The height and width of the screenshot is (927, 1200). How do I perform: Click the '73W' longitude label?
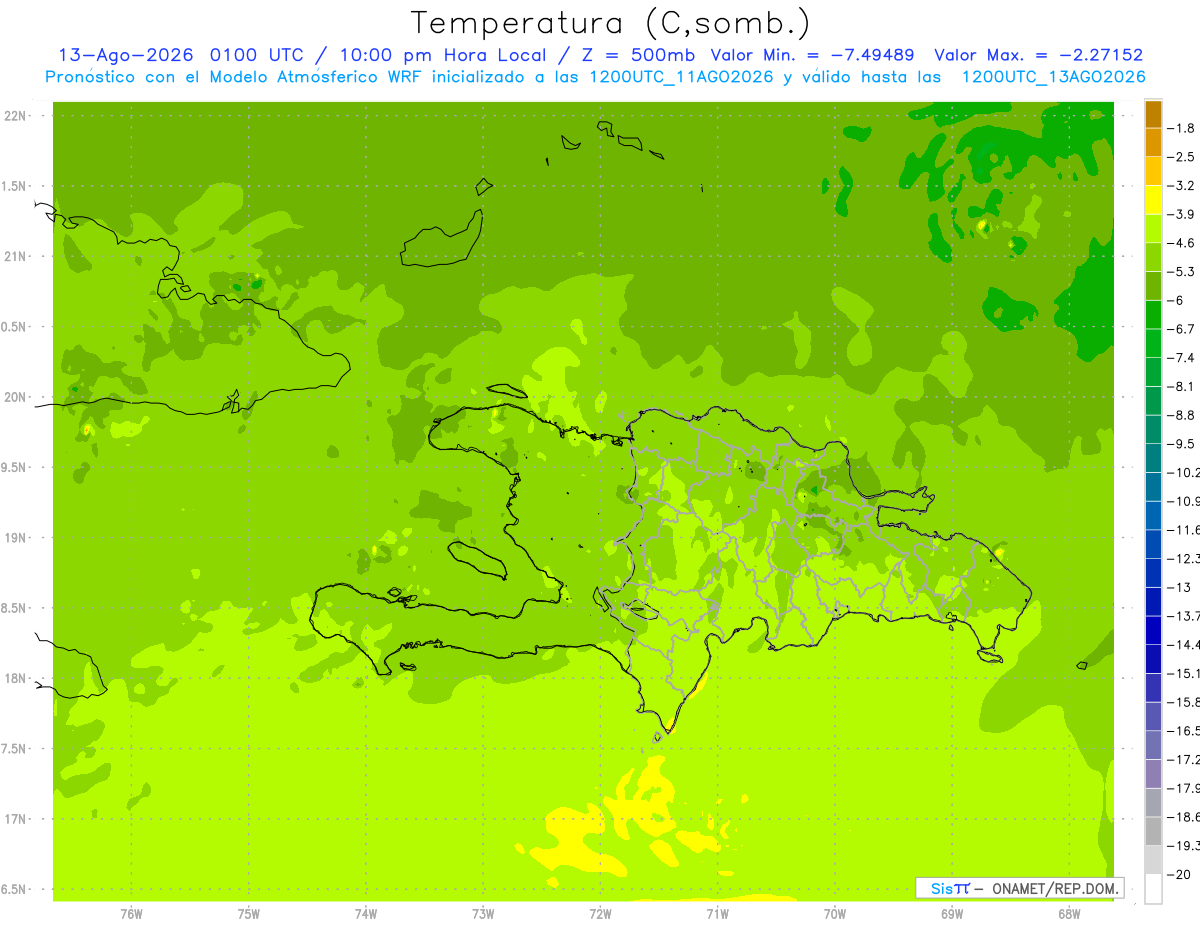point(483,914)
